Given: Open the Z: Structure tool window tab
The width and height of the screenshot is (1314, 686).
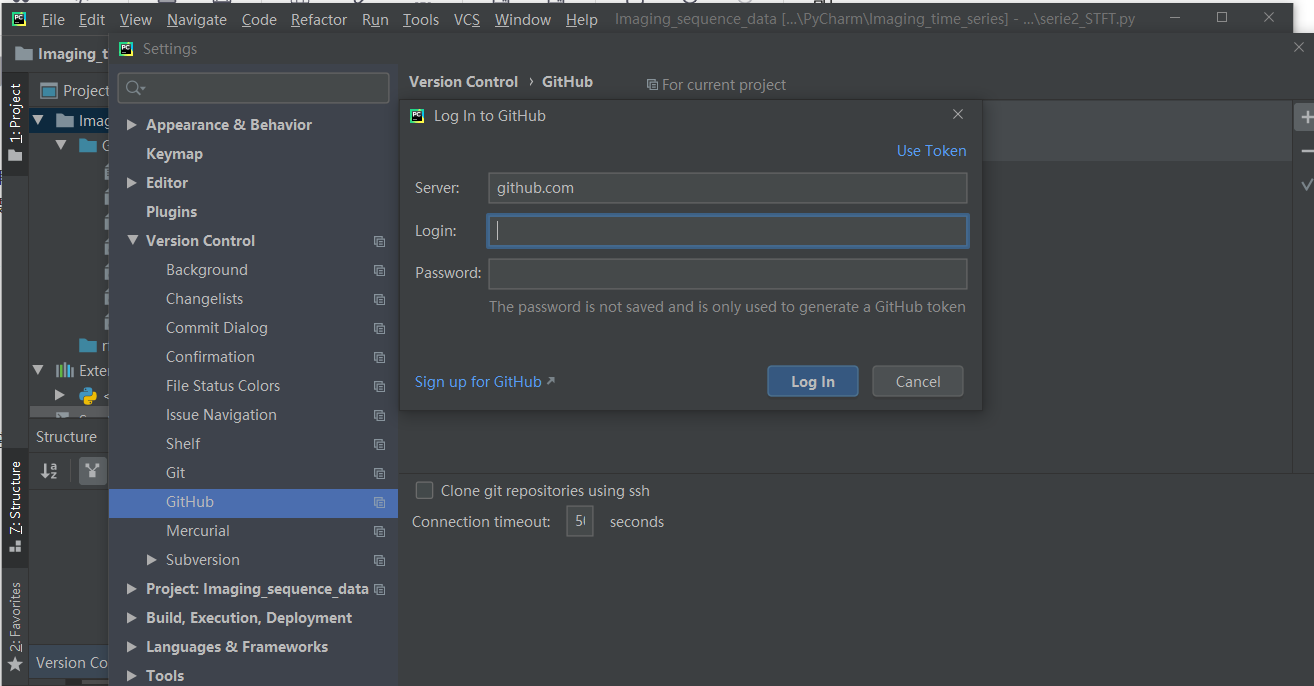Looking at the screenshot, I should coord(15,507).
